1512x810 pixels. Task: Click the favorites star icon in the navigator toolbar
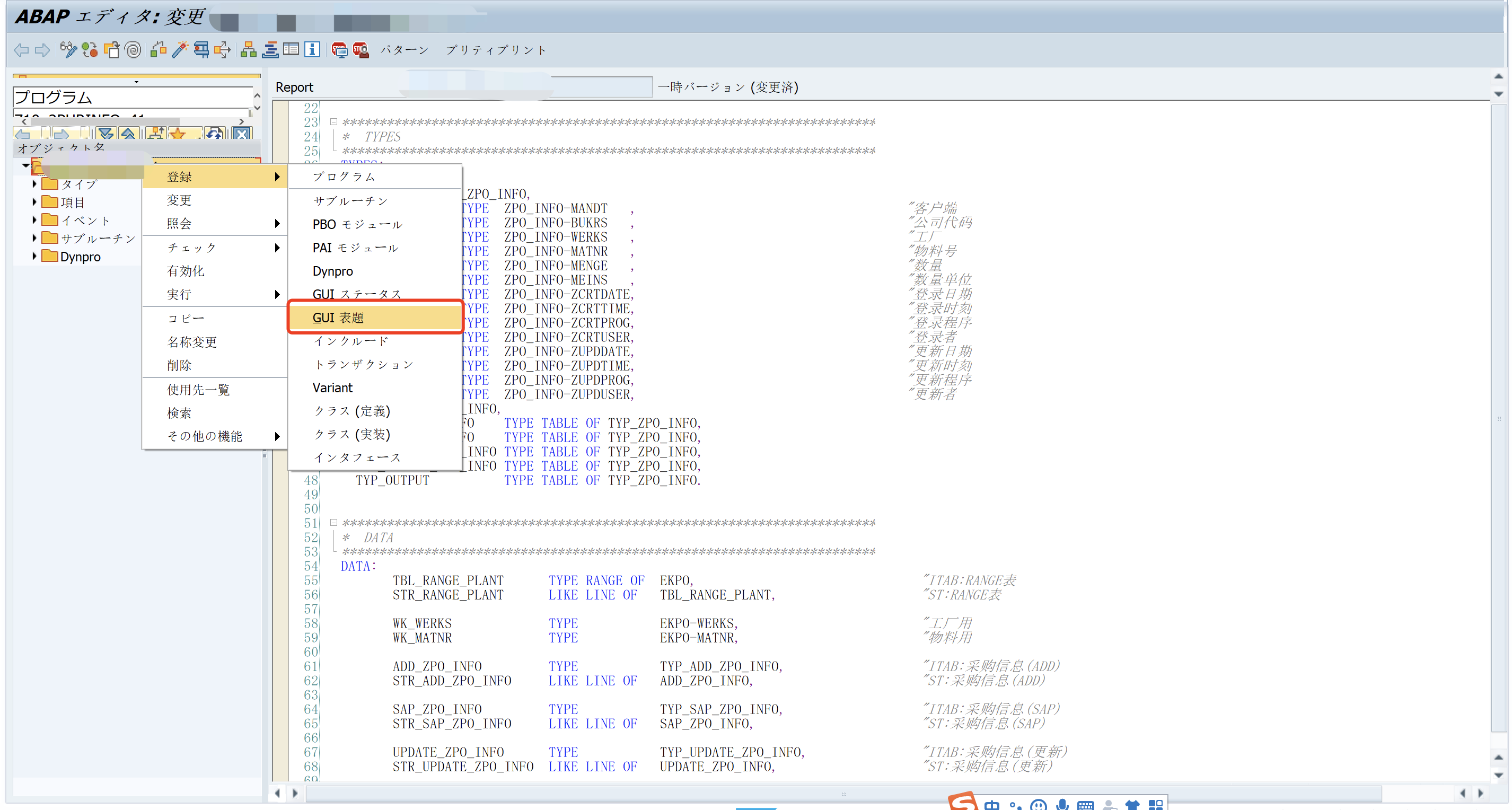(x=177, y=134)
